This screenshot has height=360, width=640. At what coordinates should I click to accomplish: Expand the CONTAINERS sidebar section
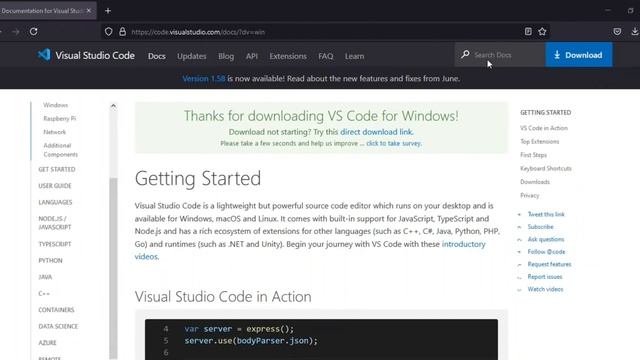click(56, 310)
